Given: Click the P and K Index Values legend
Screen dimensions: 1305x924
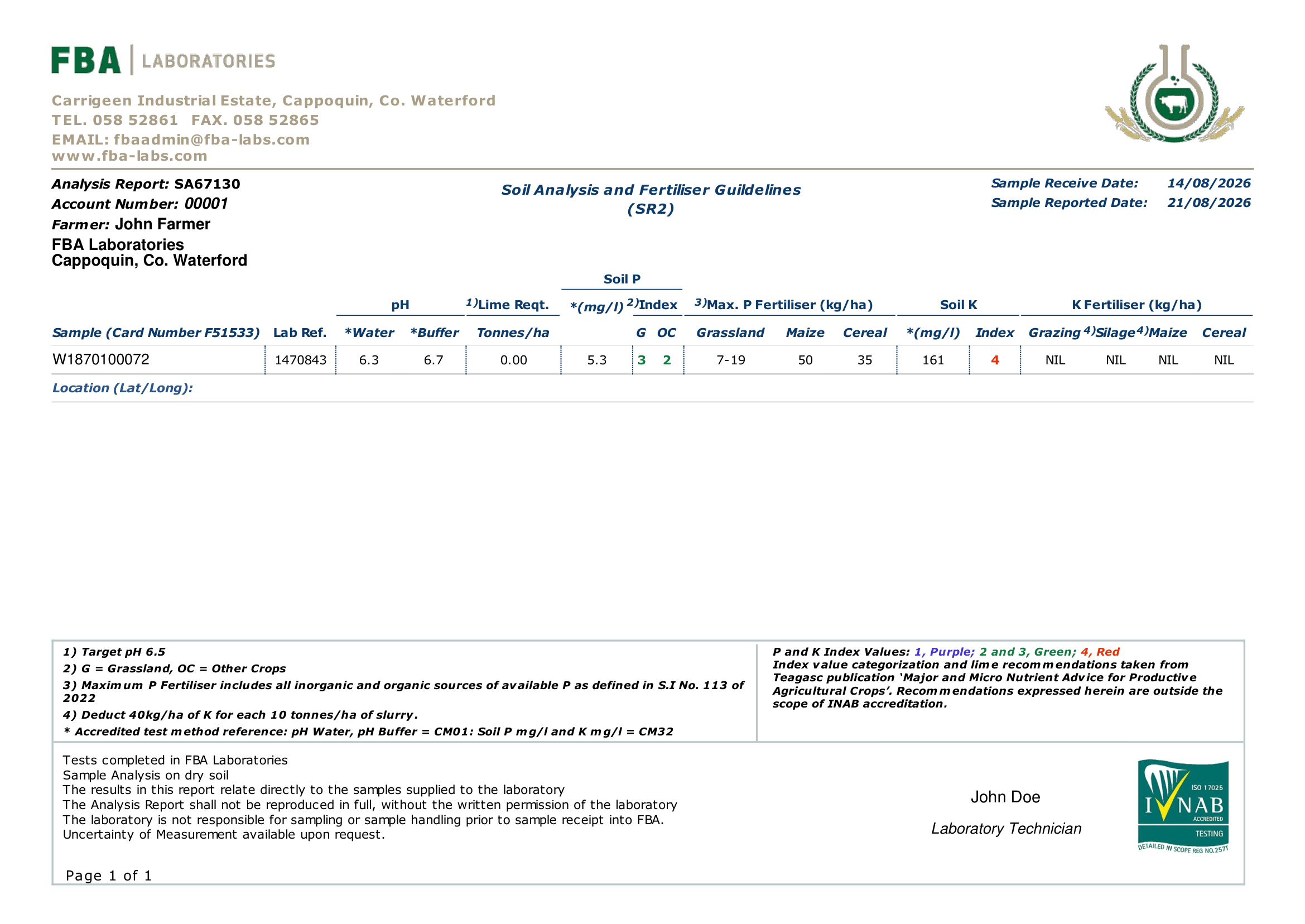Looking at the screenshot, I should tap(946, 652).
